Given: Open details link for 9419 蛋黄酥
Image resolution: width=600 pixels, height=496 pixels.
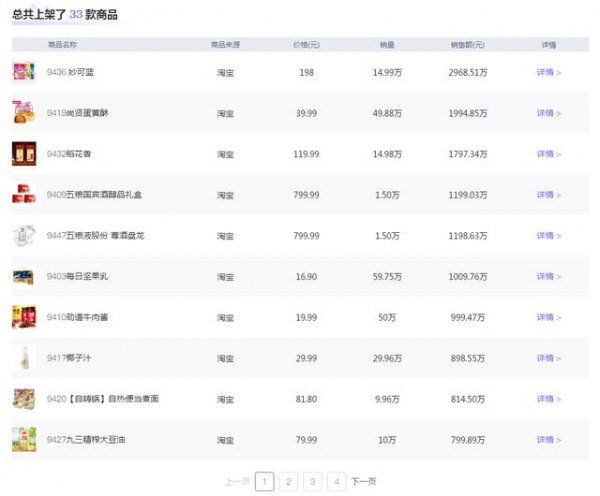Looking at the screenshot, I should pyautogui.click(x=549, y=113).
